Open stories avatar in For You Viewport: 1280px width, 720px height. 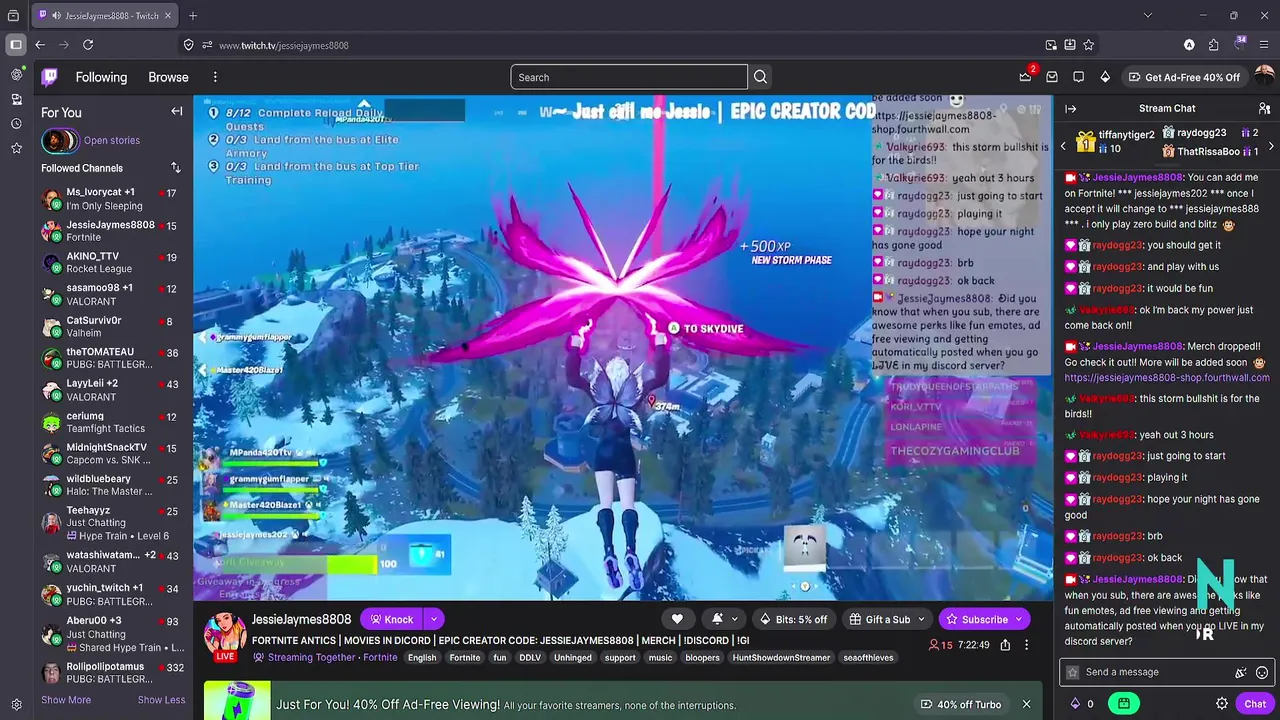point(59,141)
